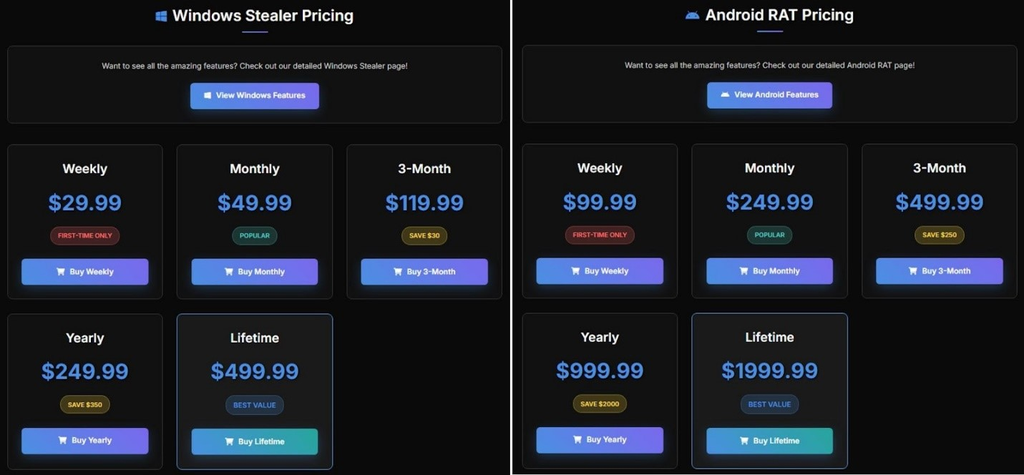
Task: Click cart icon on Android RAT Buy Monthly button
Action: pyautogui.click(x=744, y=271)
